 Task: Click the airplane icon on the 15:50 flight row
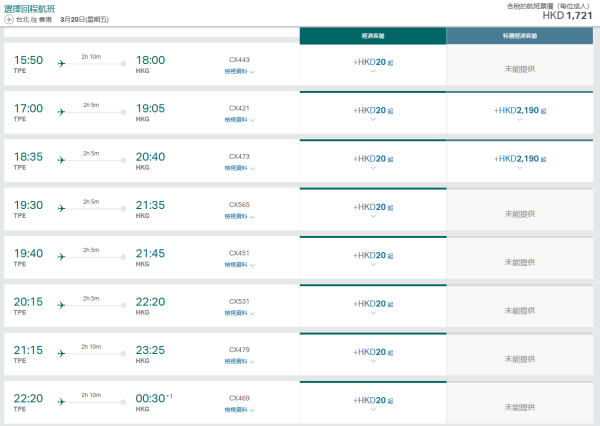(x=61, y=64)
